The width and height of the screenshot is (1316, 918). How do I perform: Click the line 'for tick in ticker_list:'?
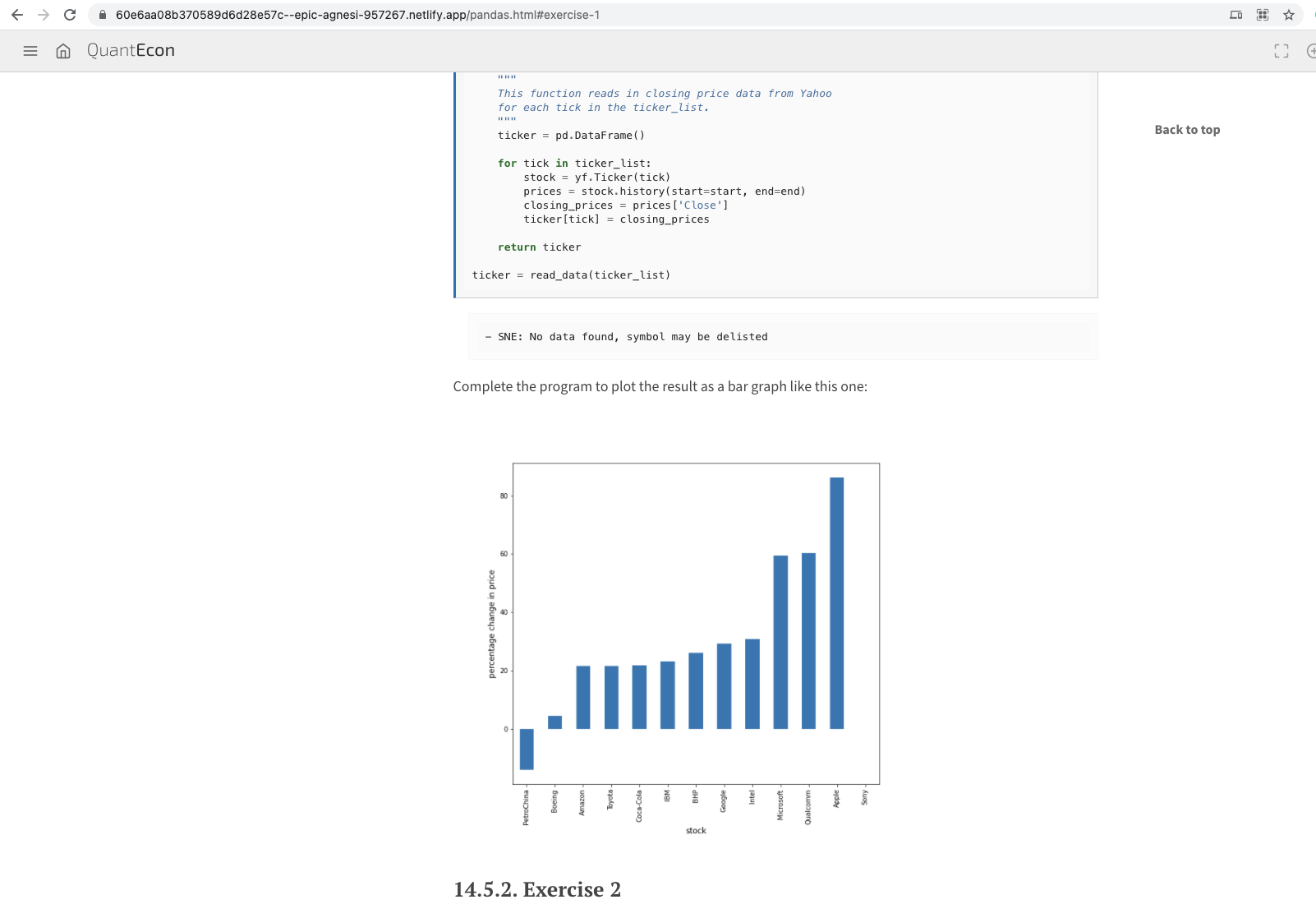coord(574,164)
